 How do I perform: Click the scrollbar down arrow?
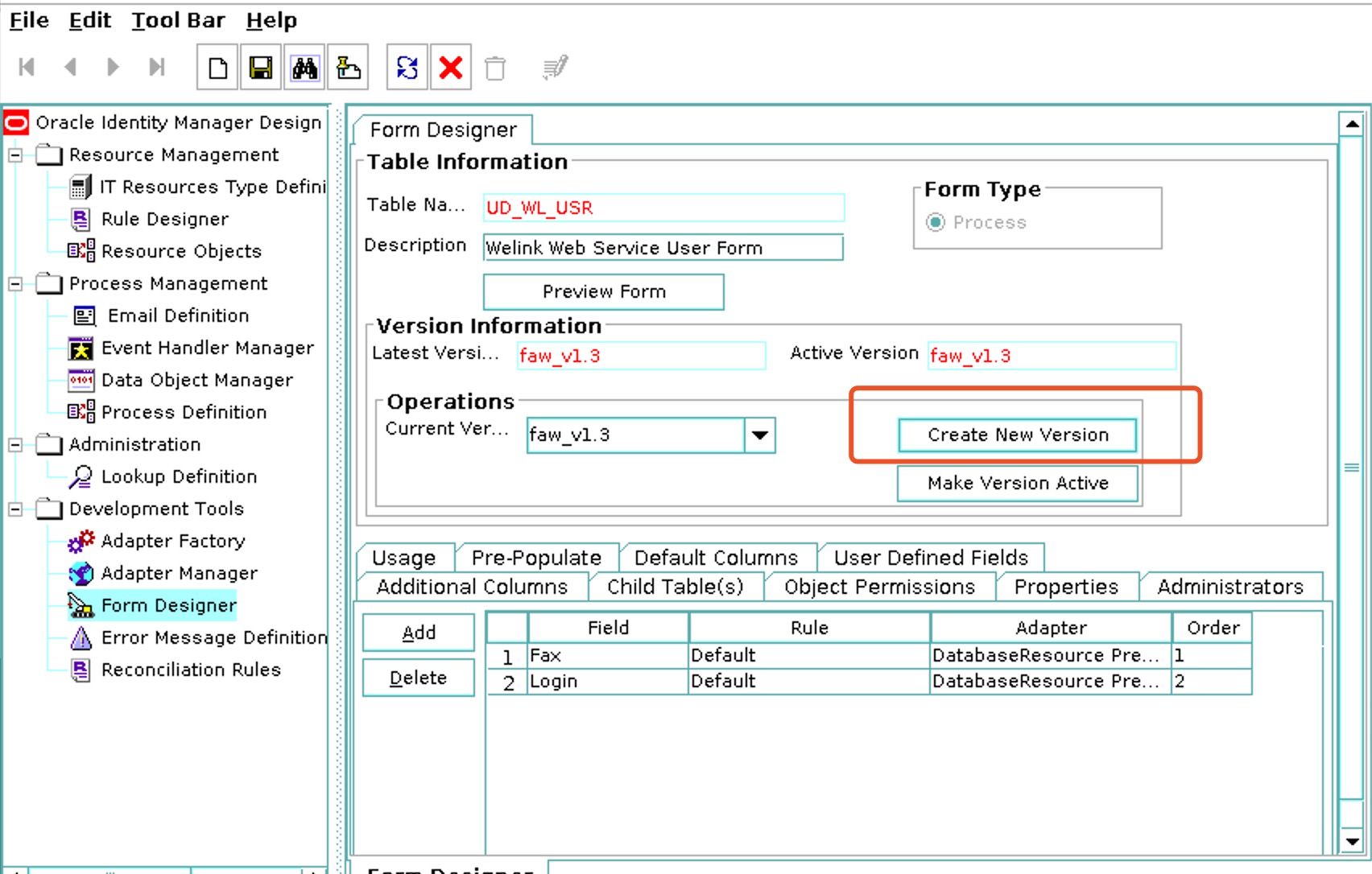tap(1352, 842)
